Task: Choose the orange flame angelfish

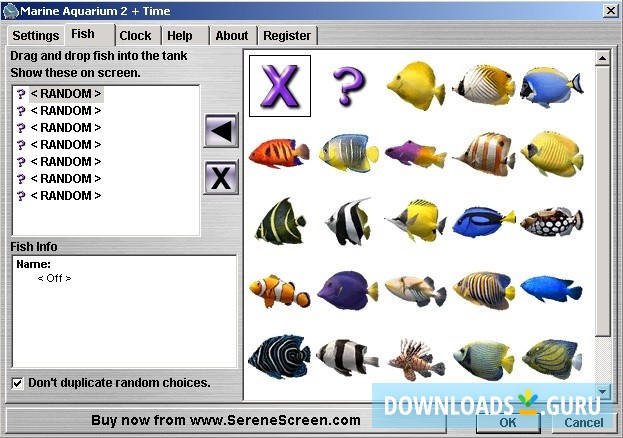Action: (x=279, y=153)
